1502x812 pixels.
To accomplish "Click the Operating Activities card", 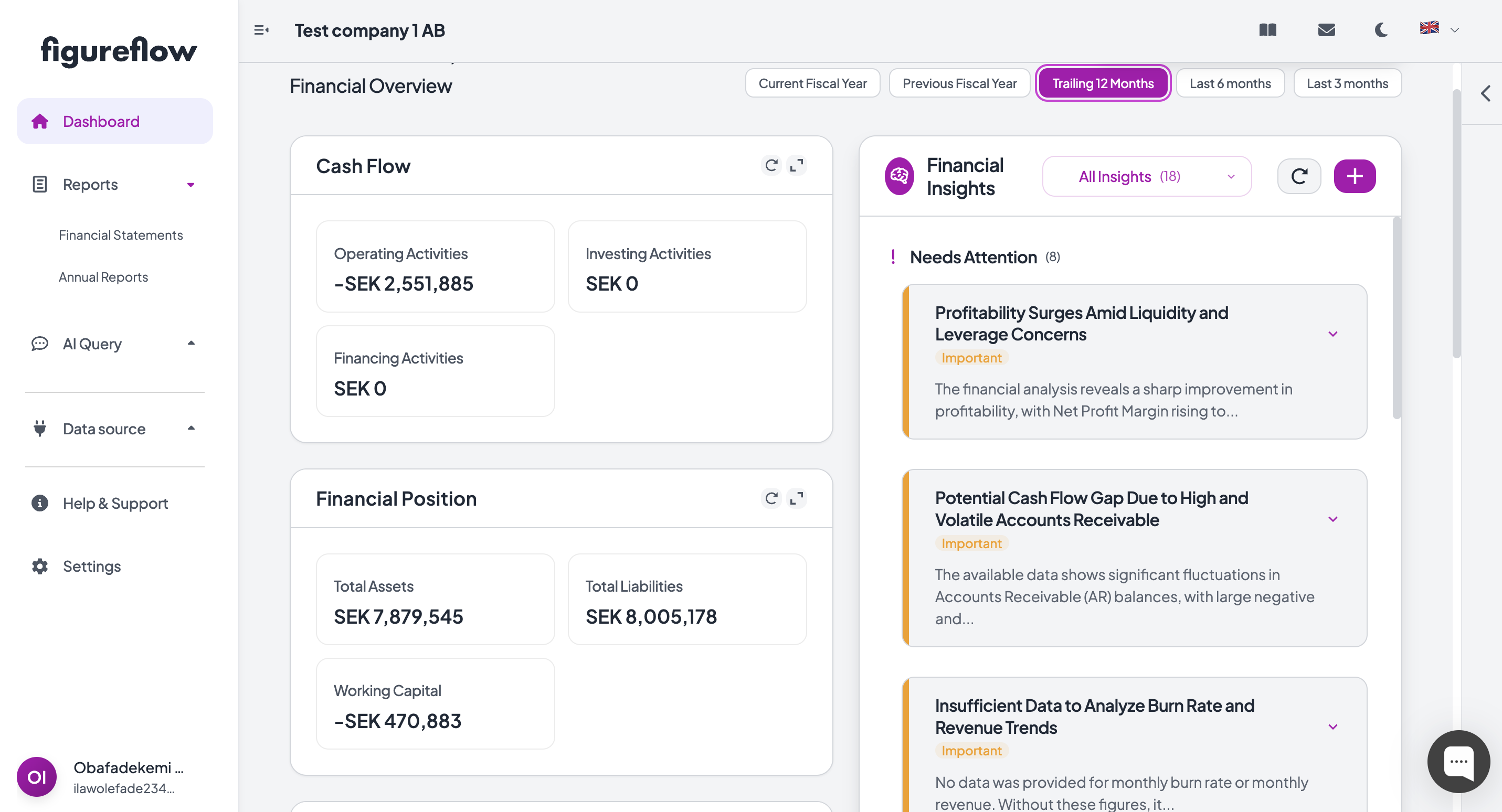I will point(435,266).
